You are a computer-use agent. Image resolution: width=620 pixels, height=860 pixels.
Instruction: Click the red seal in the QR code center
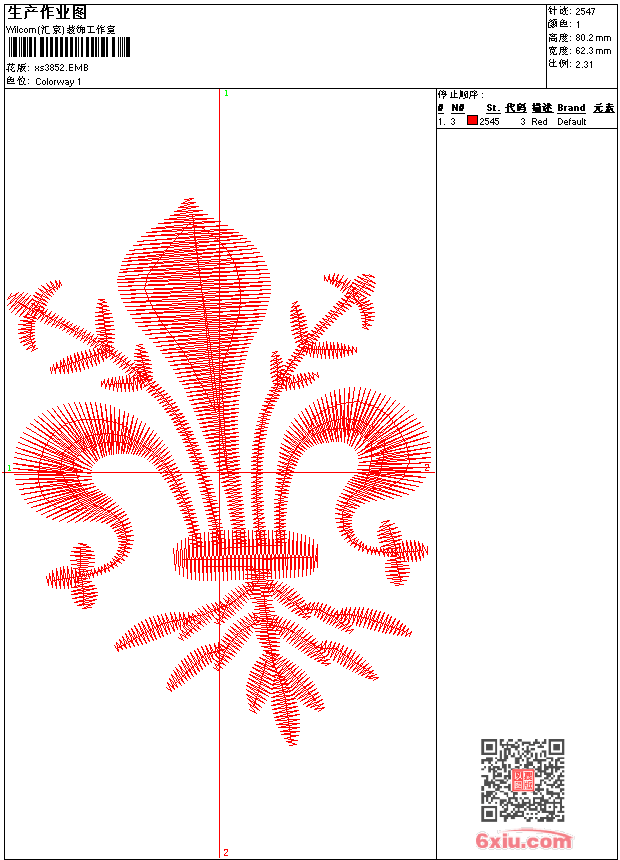[x=523, y=780]
